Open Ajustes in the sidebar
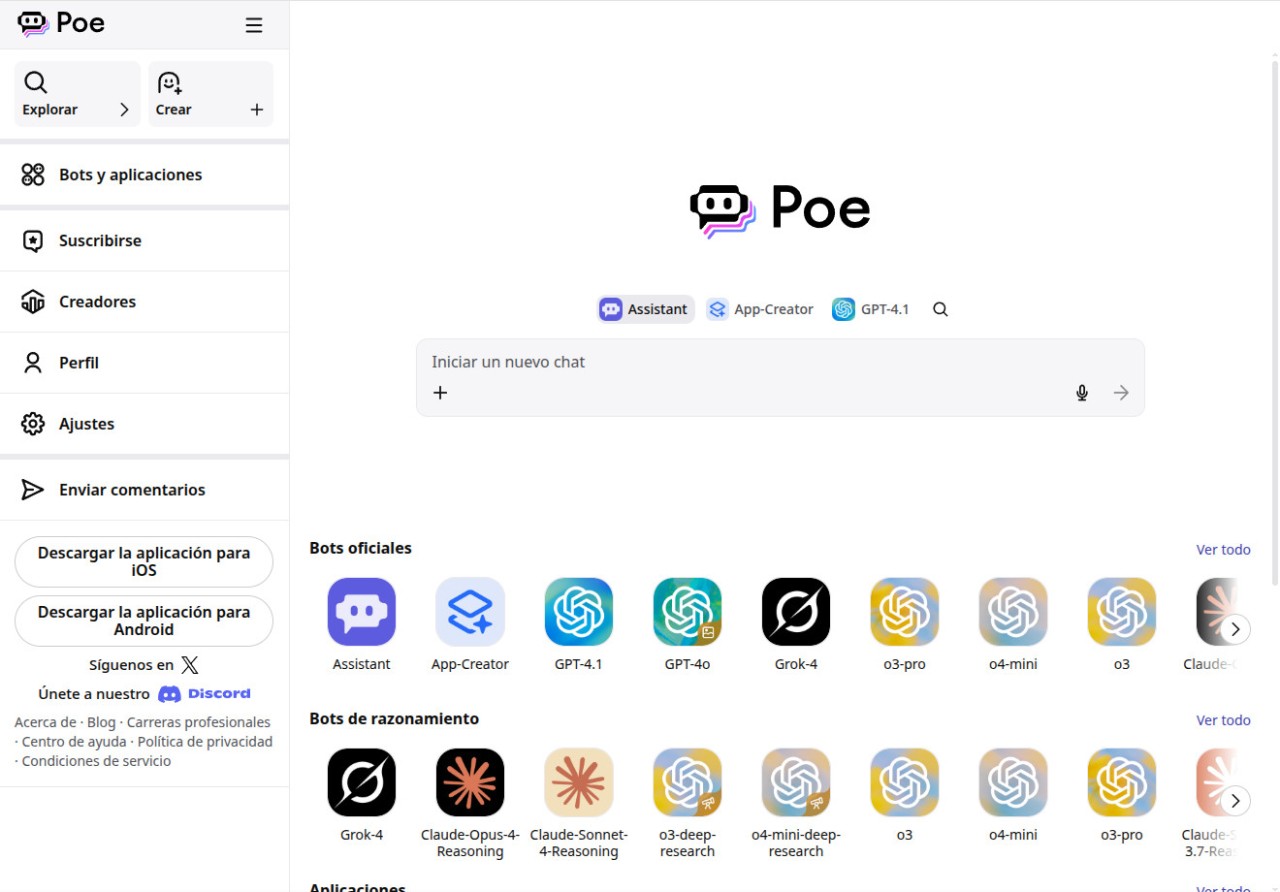Screen dimensions: 1280x892 pyautogui.click(x=87, y=424)
